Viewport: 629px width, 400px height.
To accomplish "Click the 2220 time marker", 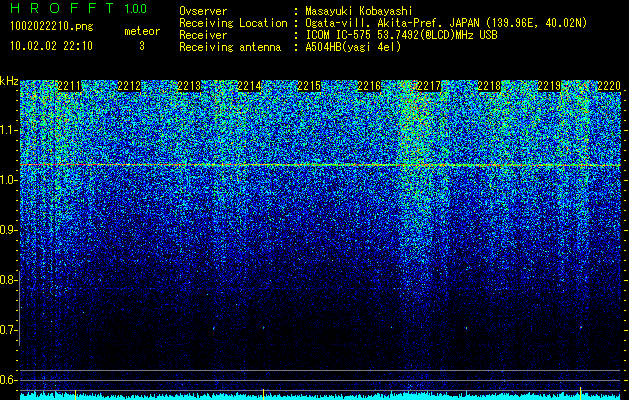I will click(x=609, y=86).
